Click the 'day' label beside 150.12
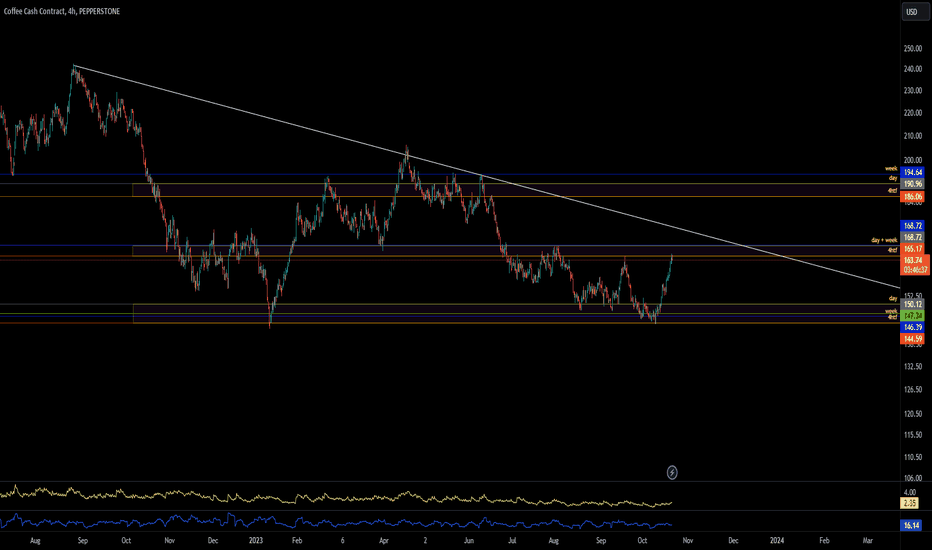 click(x=893, y=298)
